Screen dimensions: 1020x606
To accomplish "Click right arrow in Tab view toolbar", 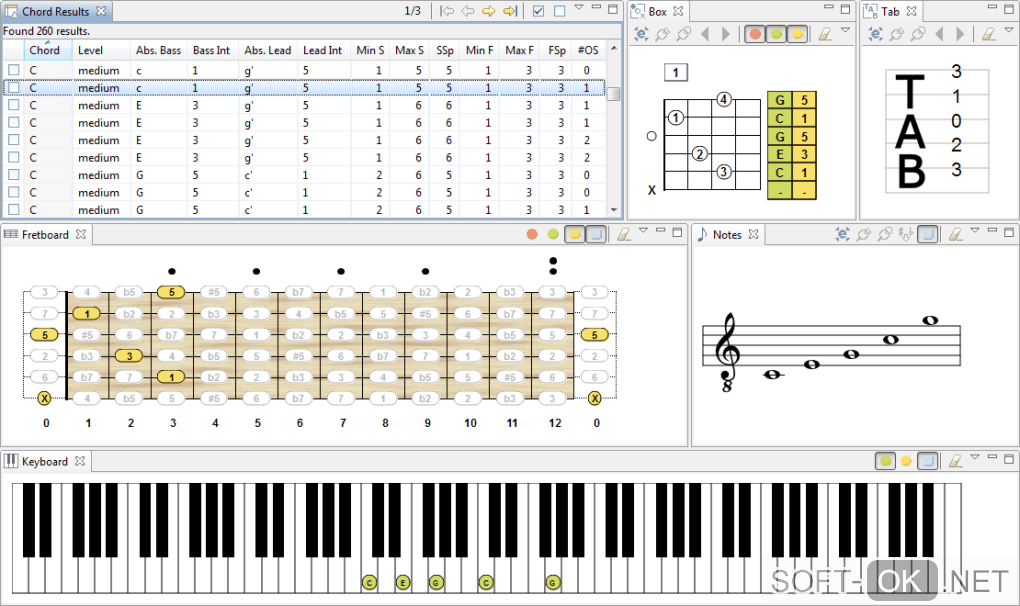I will point(960,34).
